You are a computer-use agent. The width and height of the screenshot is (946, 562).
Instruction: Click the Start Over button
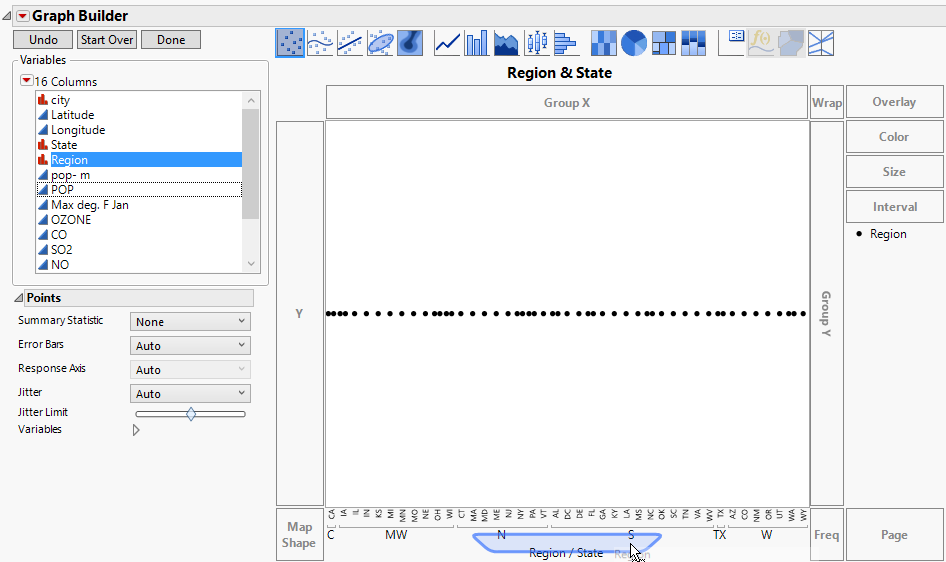107,40
